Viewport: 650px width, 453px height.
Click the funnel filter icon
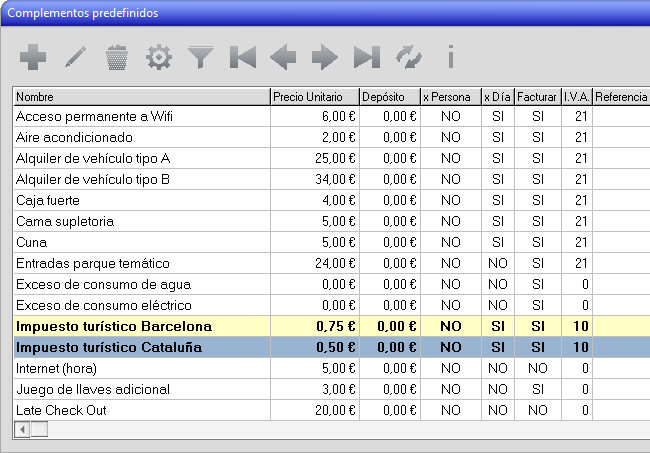[201, 58]
